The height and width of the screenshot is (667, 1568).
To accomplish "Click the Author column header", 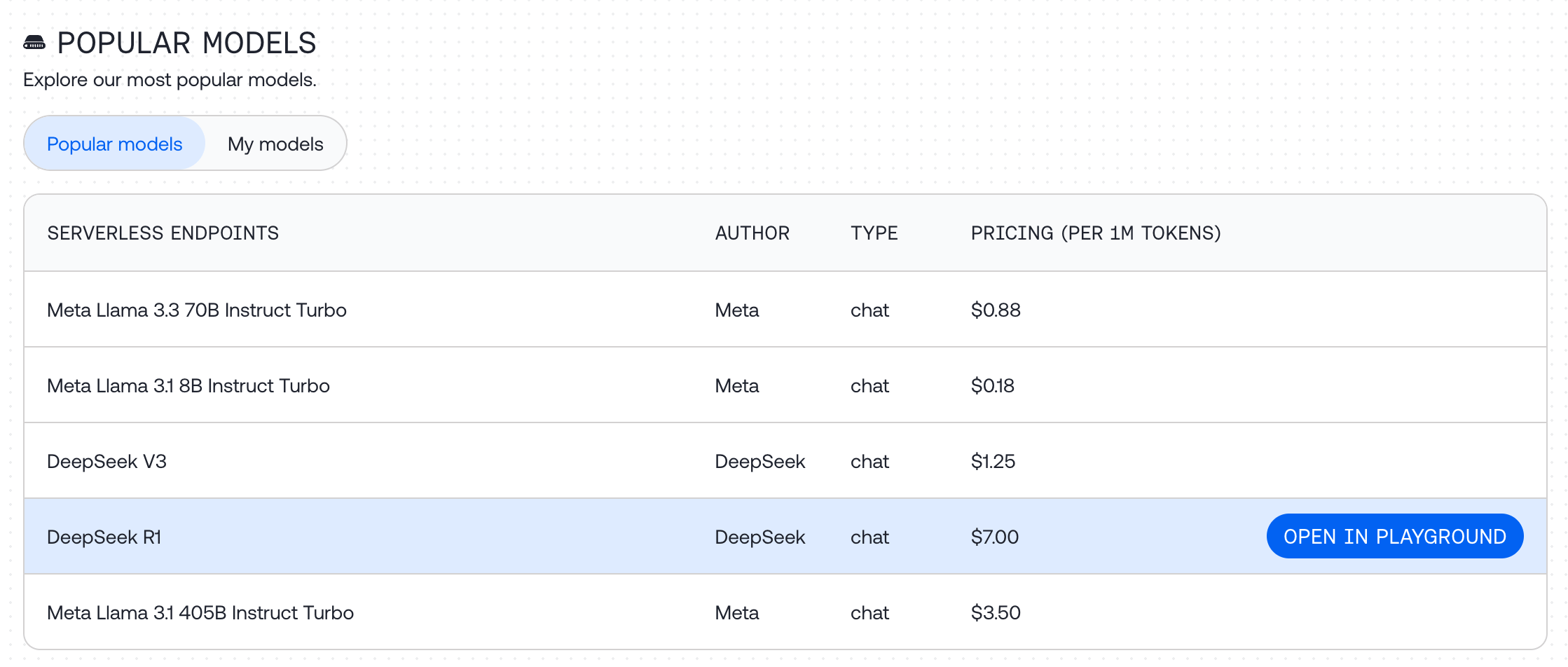I will point(752,233).
